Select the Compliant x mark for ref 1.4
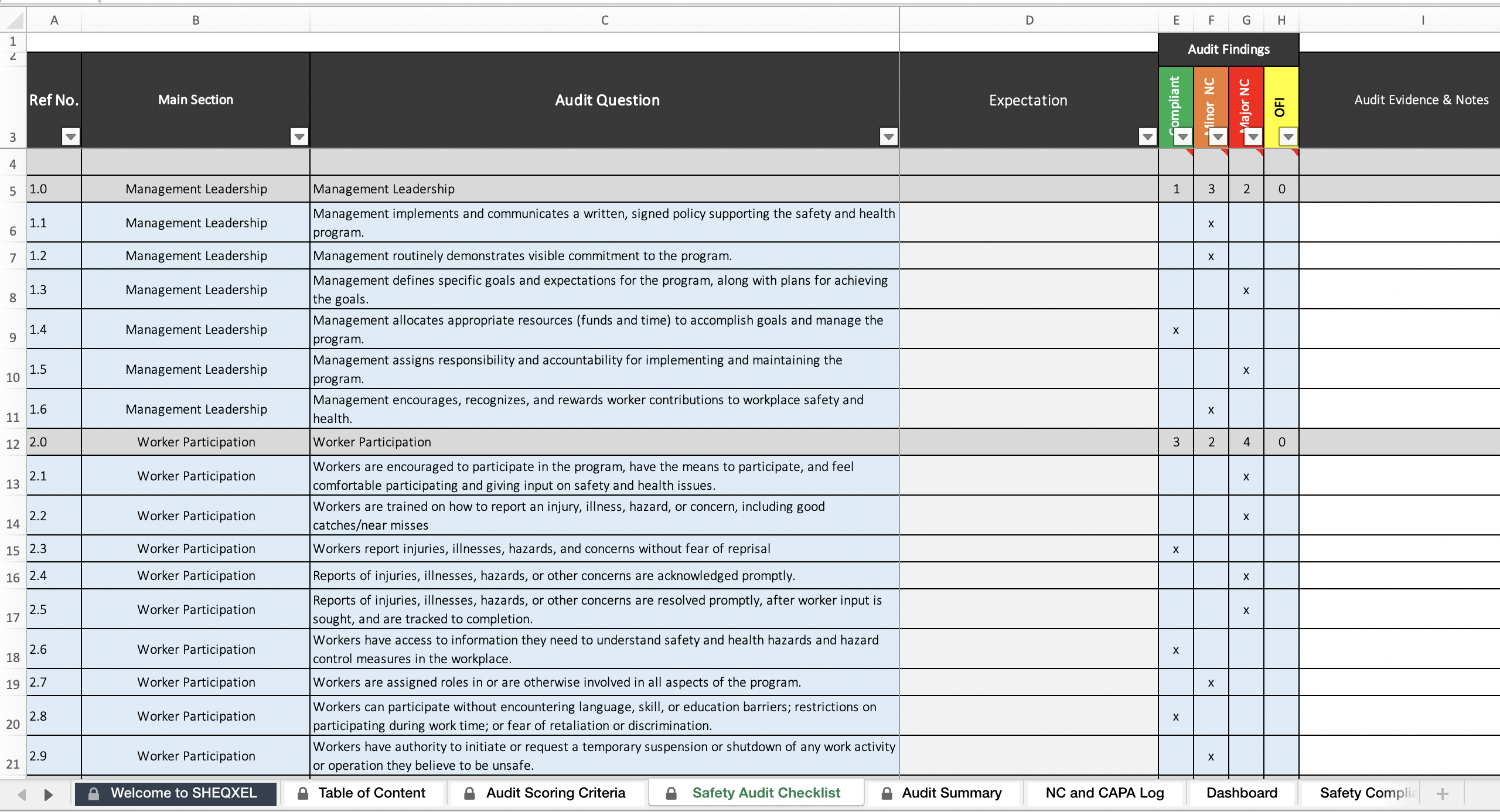 1176,330
